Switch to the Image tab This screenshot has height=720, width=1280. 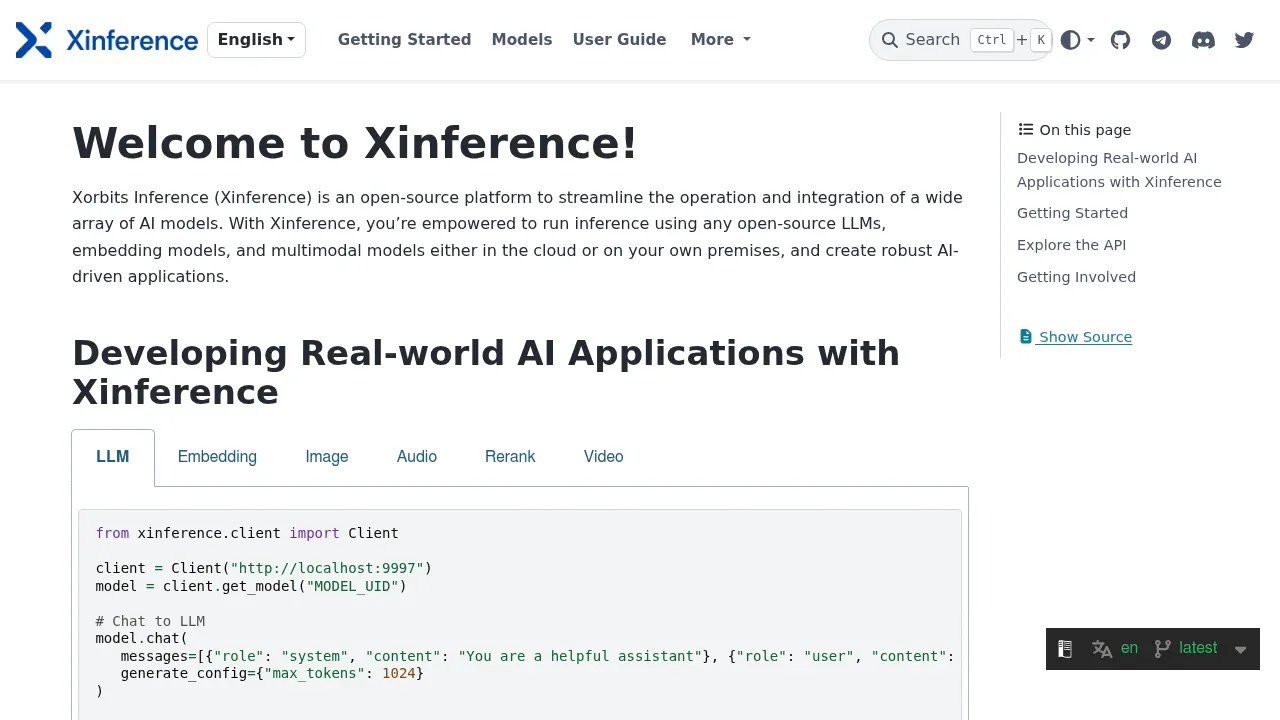coord(327,457)
